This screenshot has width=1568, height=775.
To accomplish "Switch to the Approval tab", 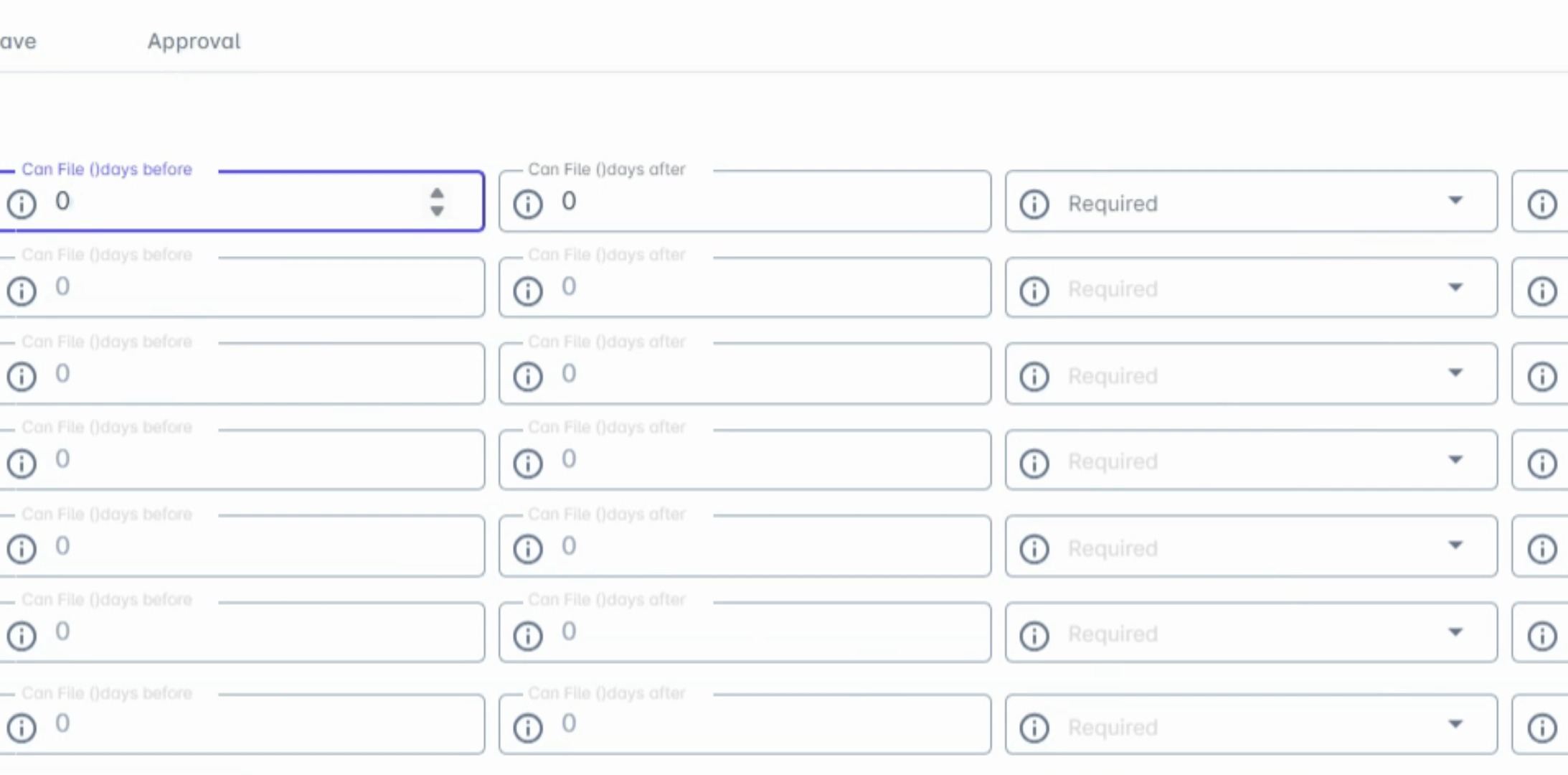I will [x=194, y=41].
